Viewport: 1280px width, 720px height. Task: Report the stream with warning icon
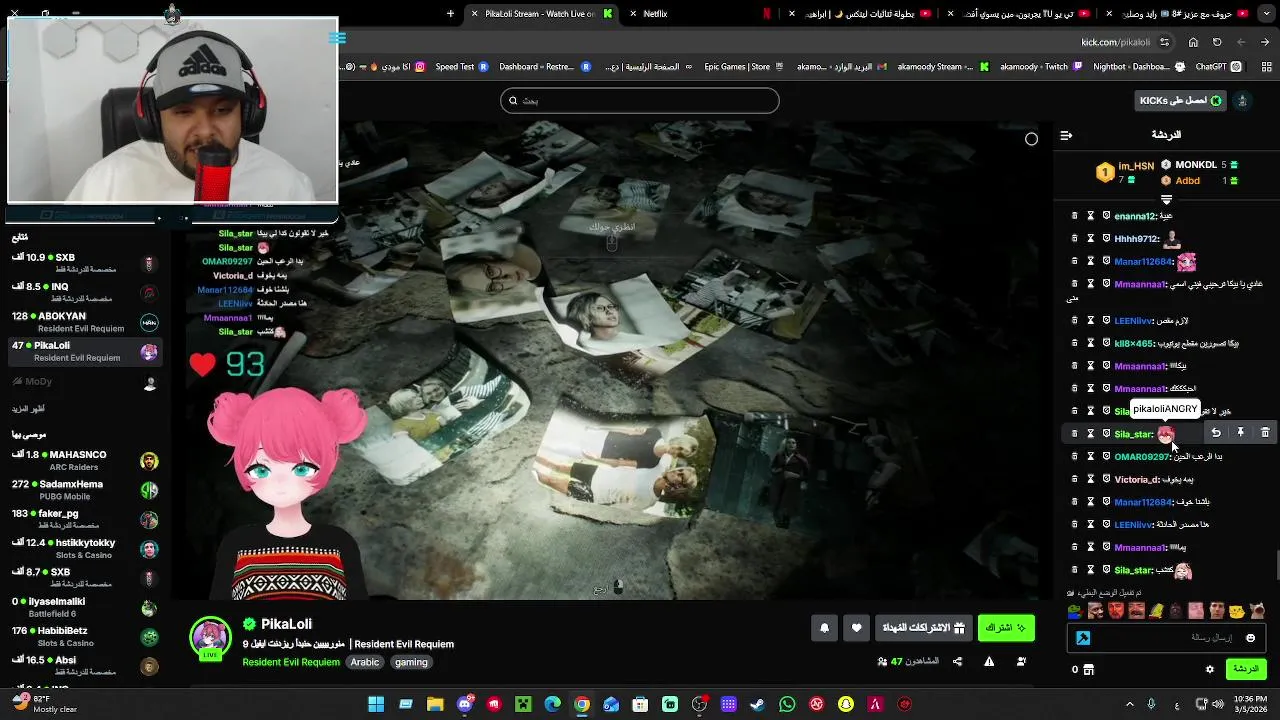(989, 661)
